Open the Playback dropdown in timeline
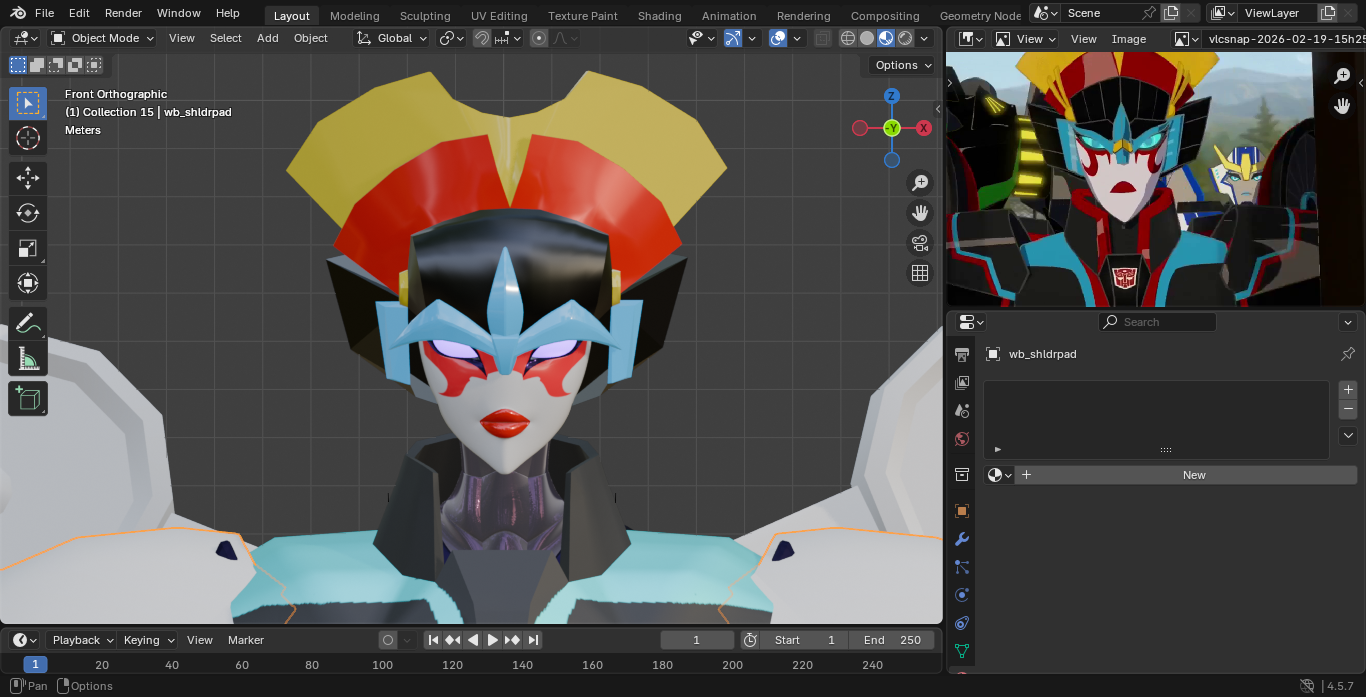Viewport: 1366px width, 697px height. 82,640
